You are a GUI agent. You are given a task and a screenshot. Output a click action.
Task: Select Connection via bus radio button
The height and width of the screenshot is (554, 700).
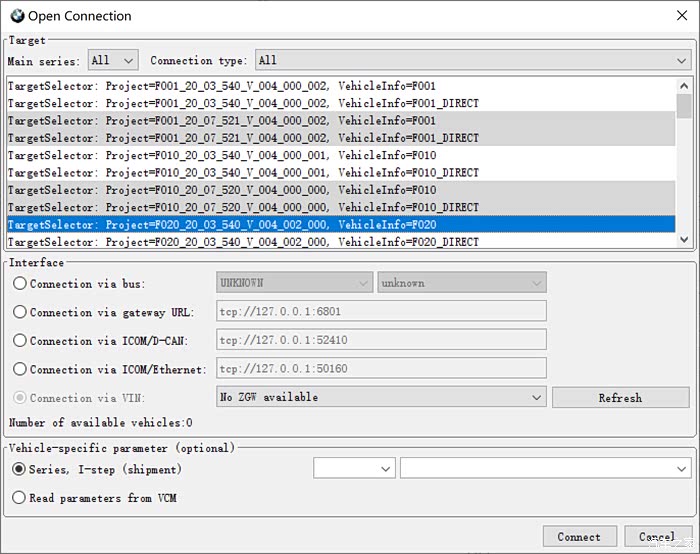coord(20,284)
